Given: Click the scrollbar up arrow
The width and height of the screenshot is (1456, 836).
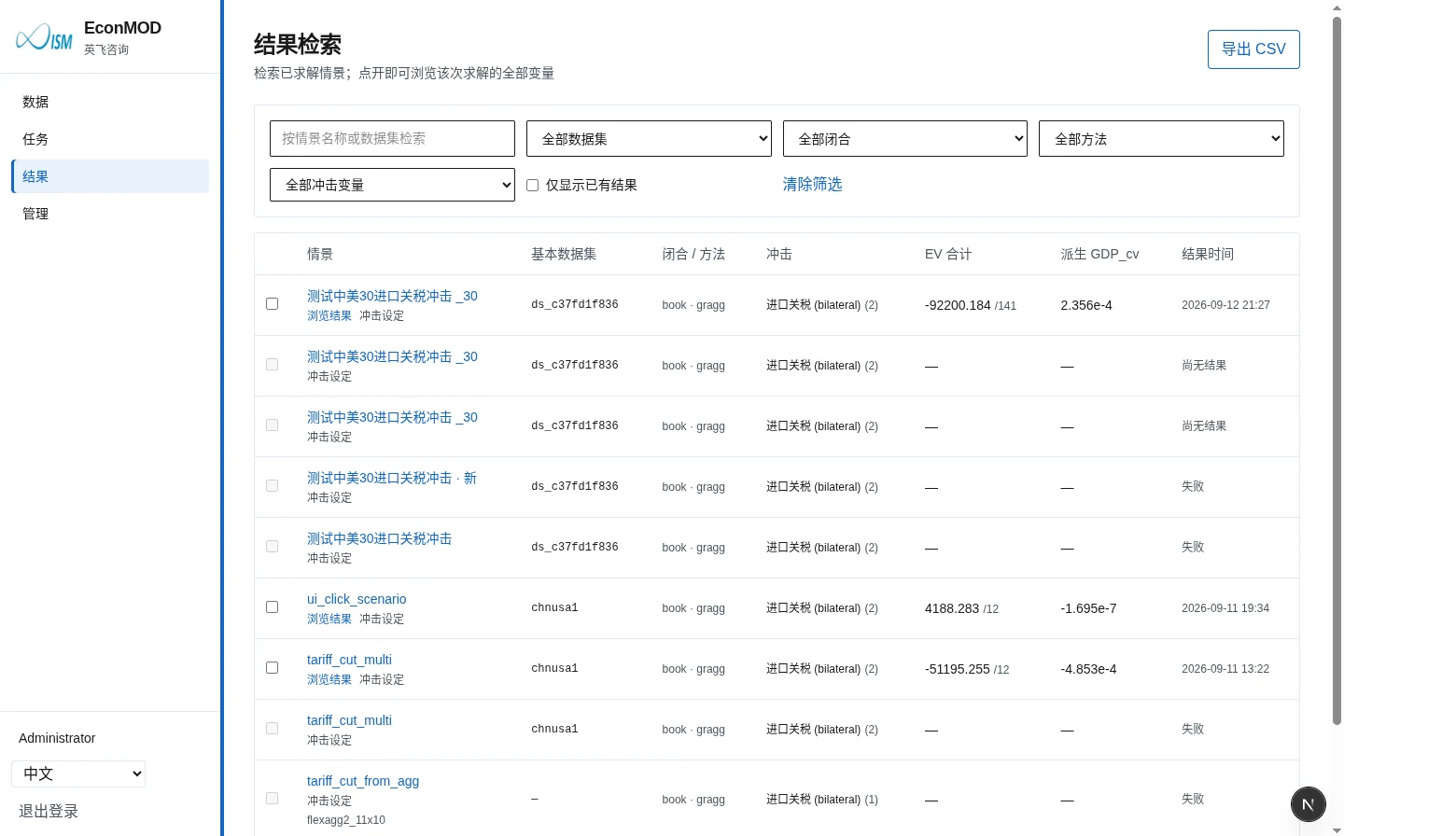Looking at the screenshot, I should (x=1337, y=7).
